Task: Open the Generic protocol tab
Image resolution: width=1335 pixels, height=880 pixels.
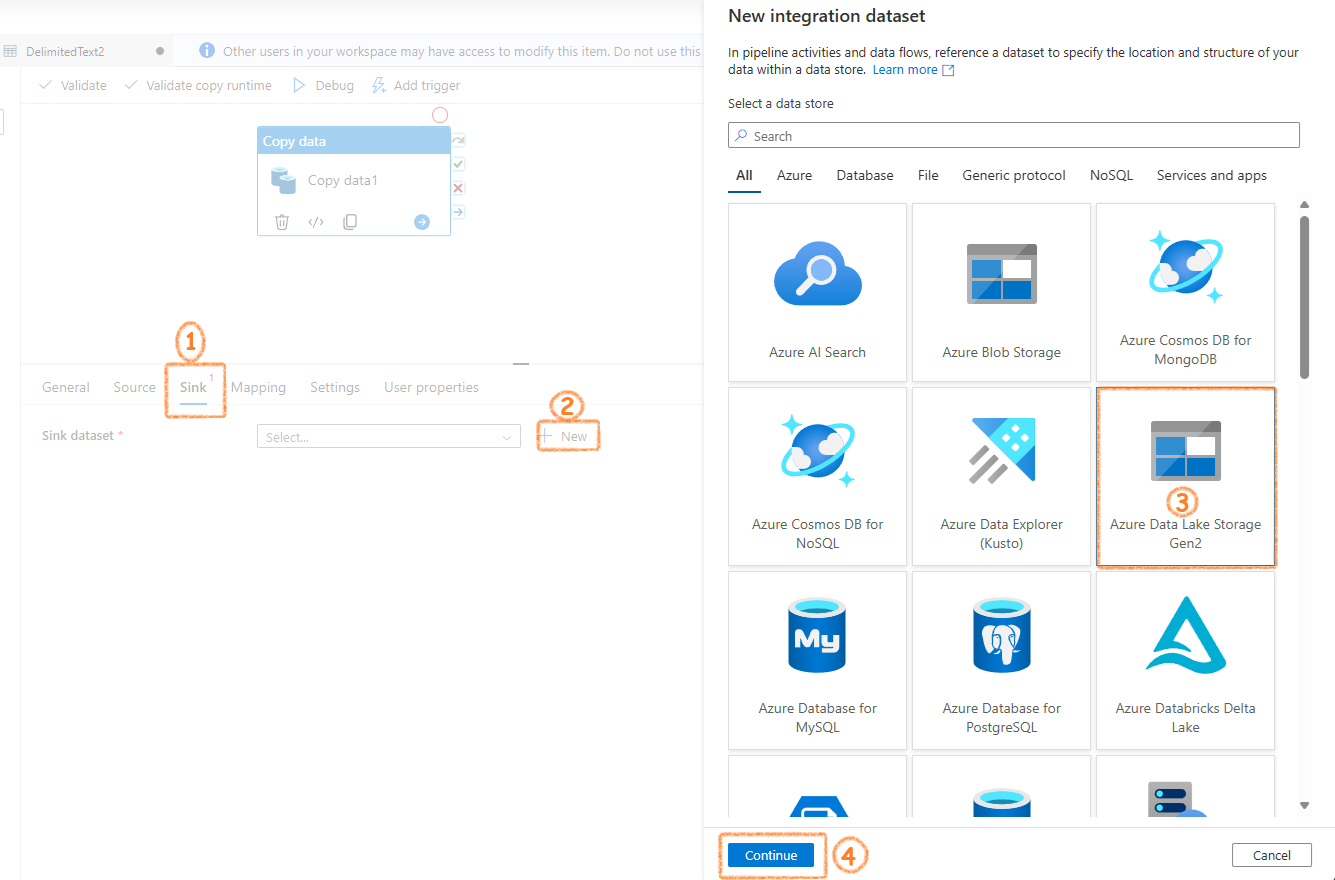Action: click(x=1014, y=175)
